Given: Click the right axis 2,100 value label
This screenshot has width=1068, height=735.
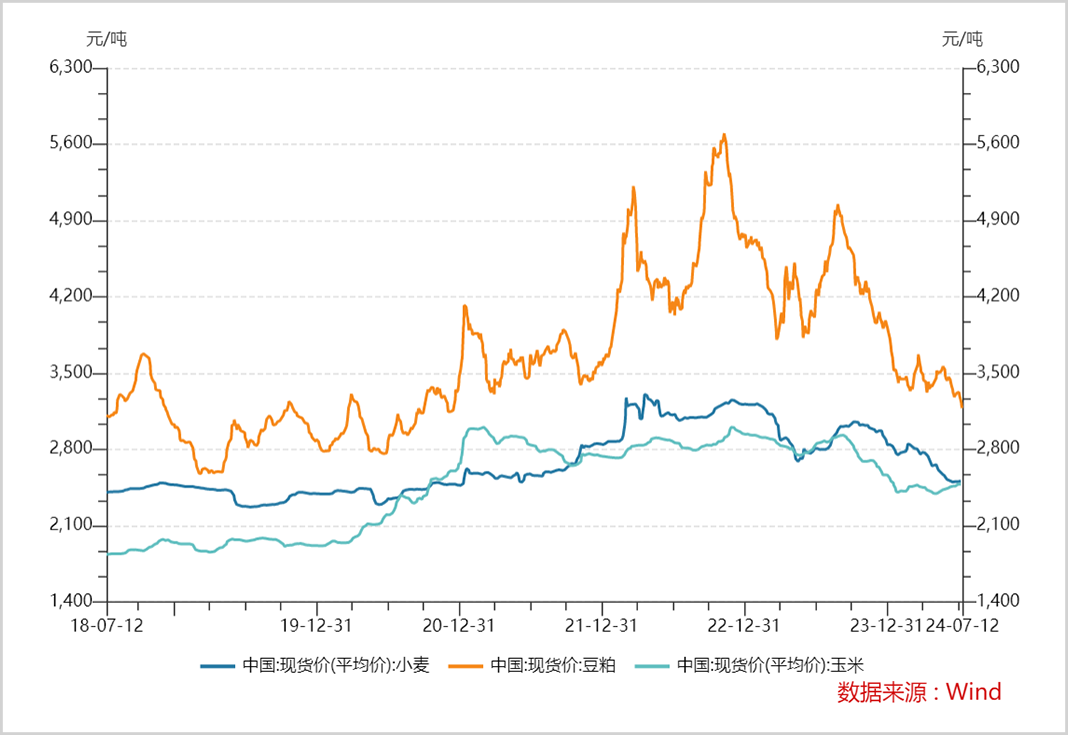Looking at the screenshot, I should point(998,525).
